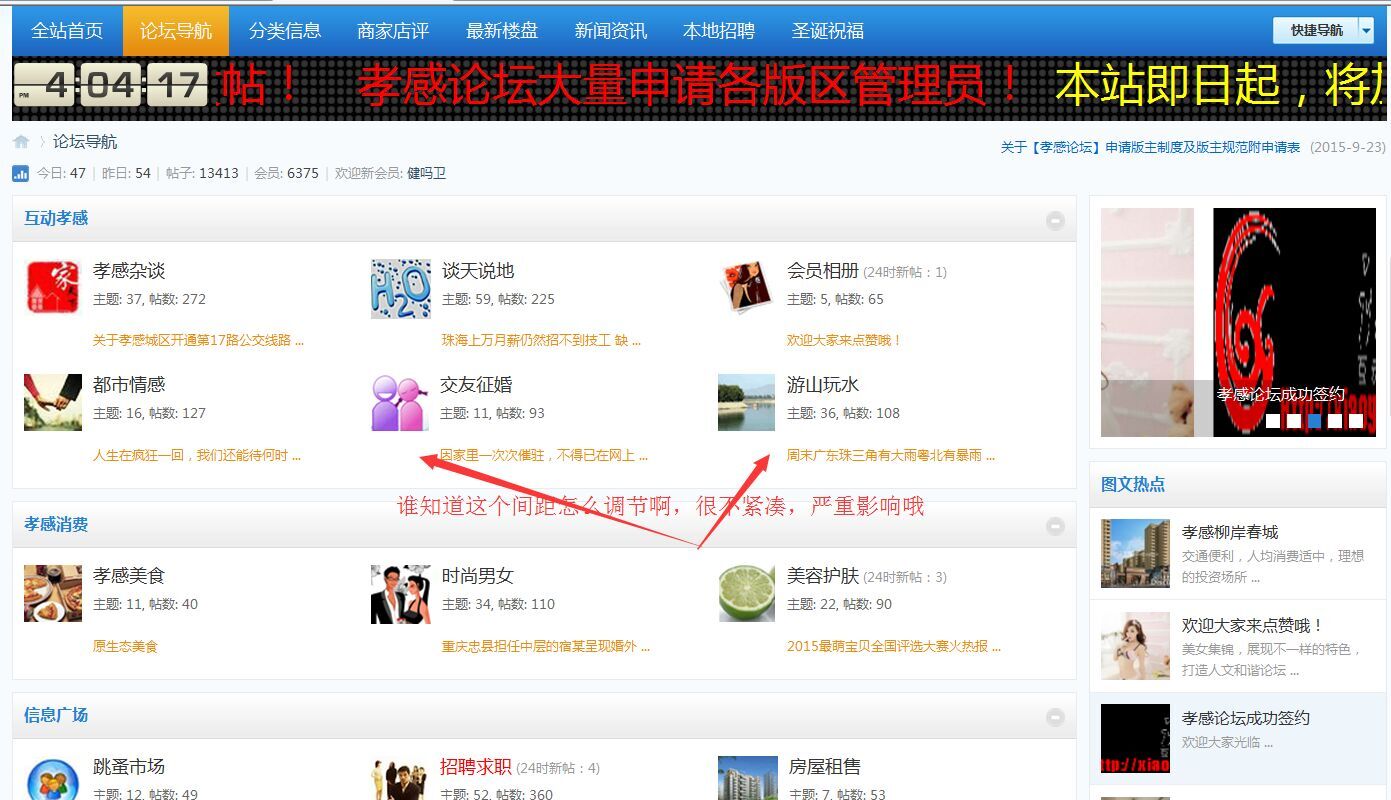Open the 快捷导航 dropdown arrow
1391x800 pixels.
click(1366, 30)
